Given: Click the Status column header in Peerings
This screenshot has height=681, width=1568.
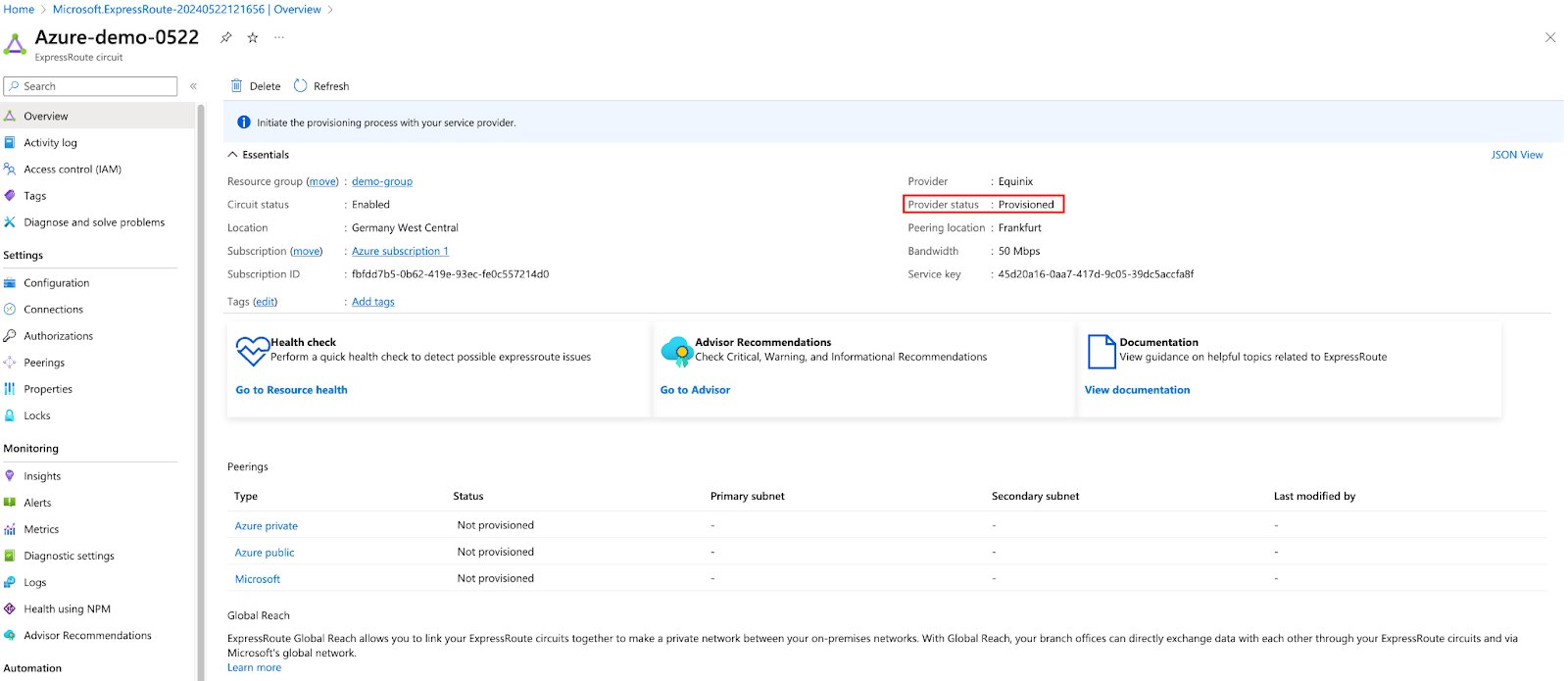Looking at the screenshot, I should pyautogui.click(x=468, y=496).
